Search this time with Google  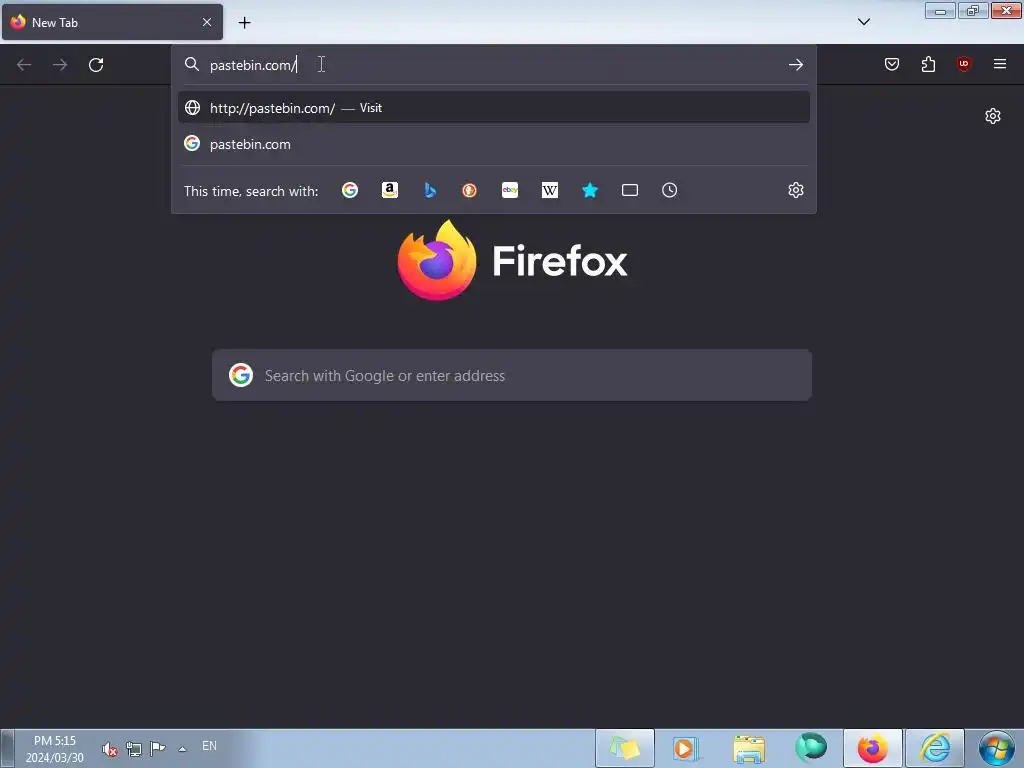click(x=350, y=190)
